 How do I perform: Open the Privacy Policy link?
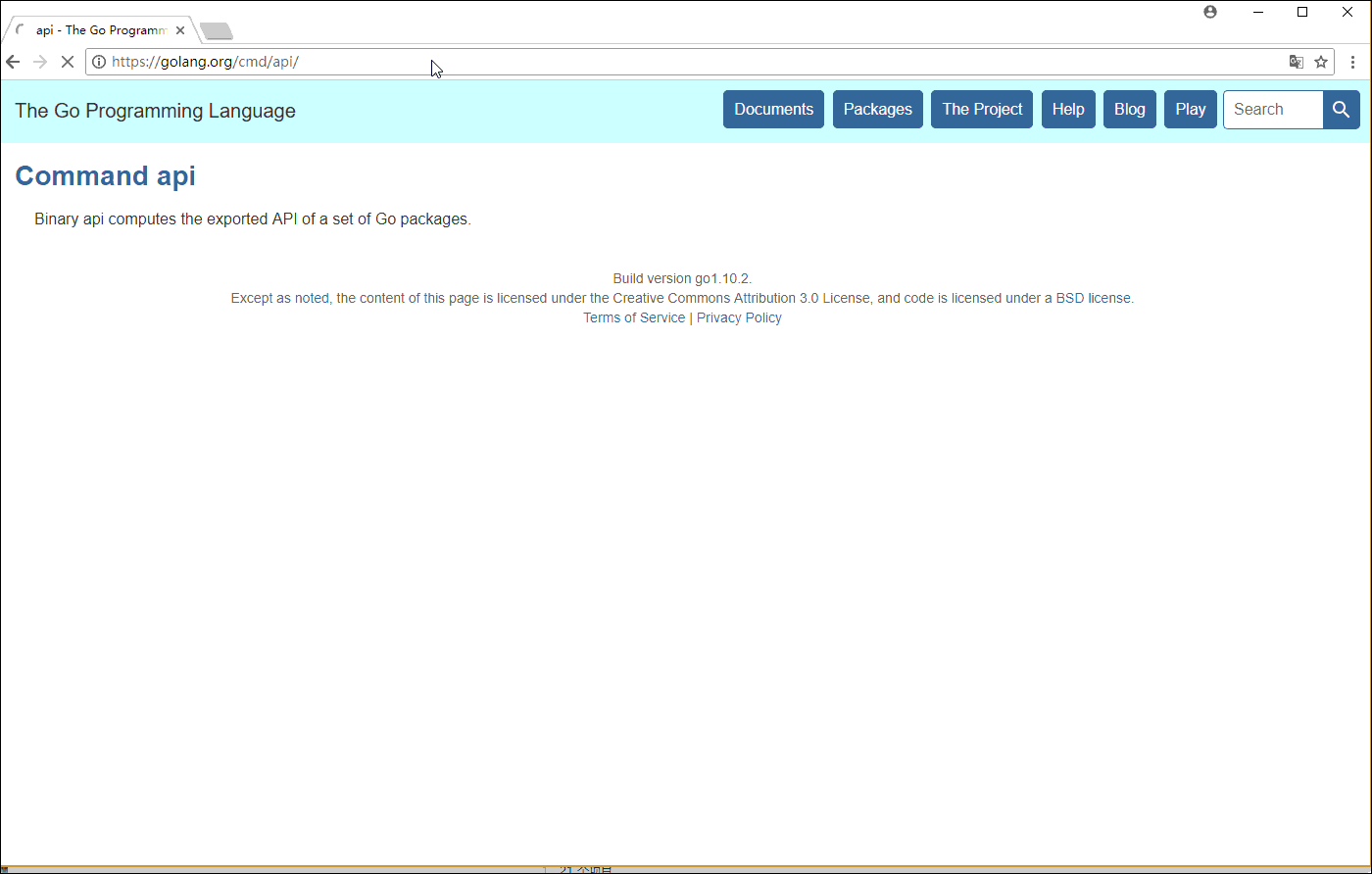point(739,317)
